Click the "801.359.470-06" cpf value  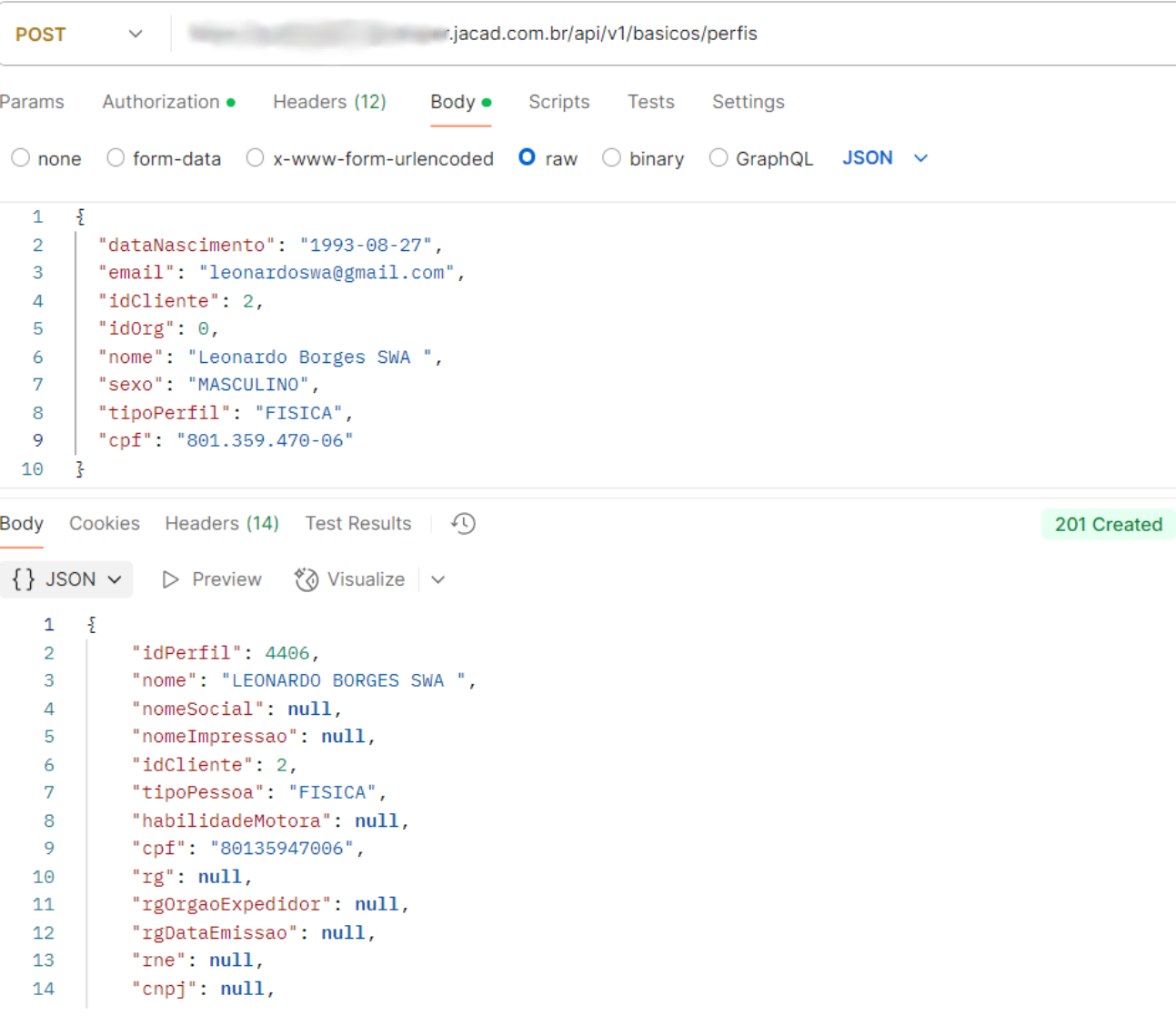pyautogui.click(x=265, y=440)
